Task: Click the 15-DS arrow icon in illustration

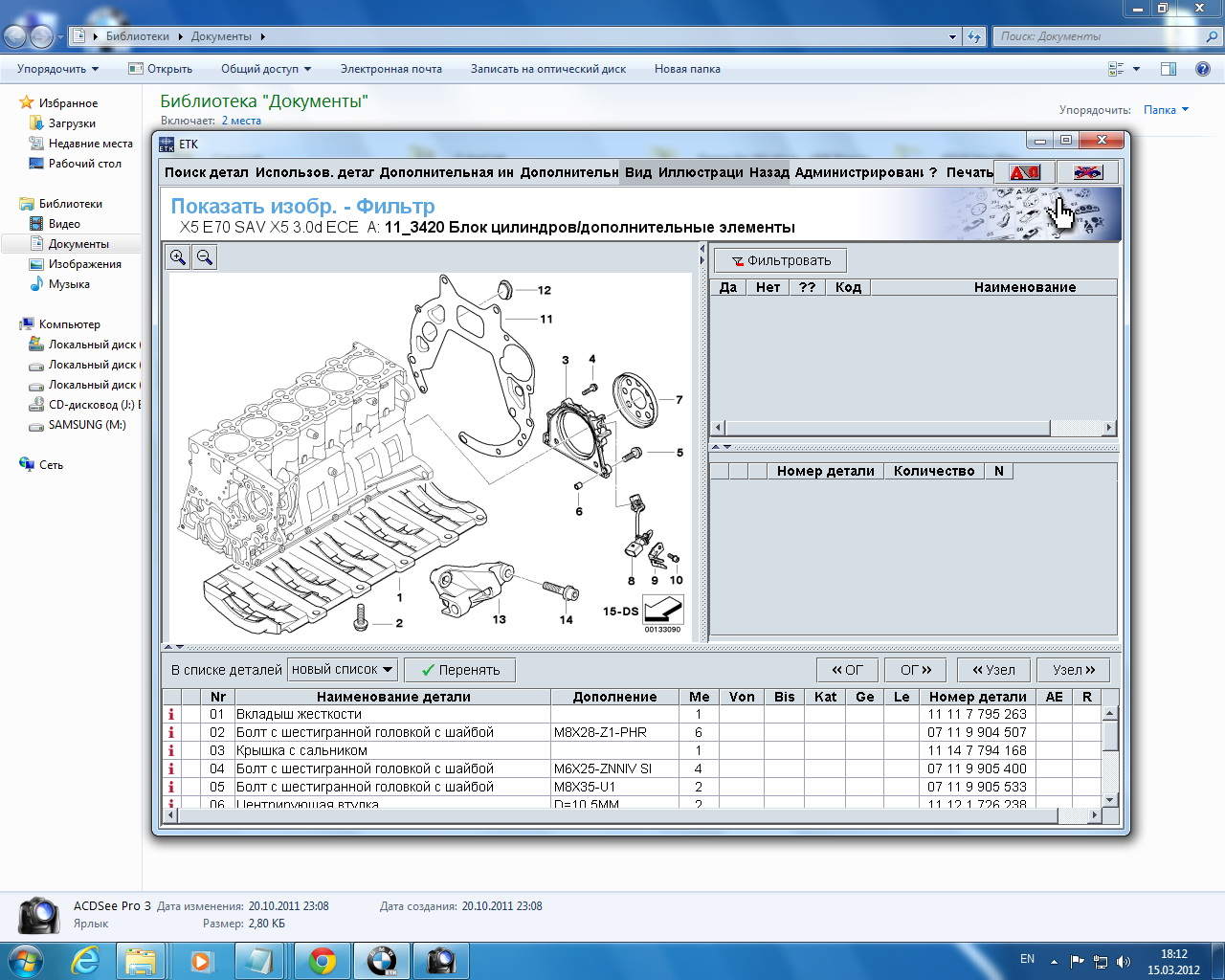Action: [x=662, y=610]
